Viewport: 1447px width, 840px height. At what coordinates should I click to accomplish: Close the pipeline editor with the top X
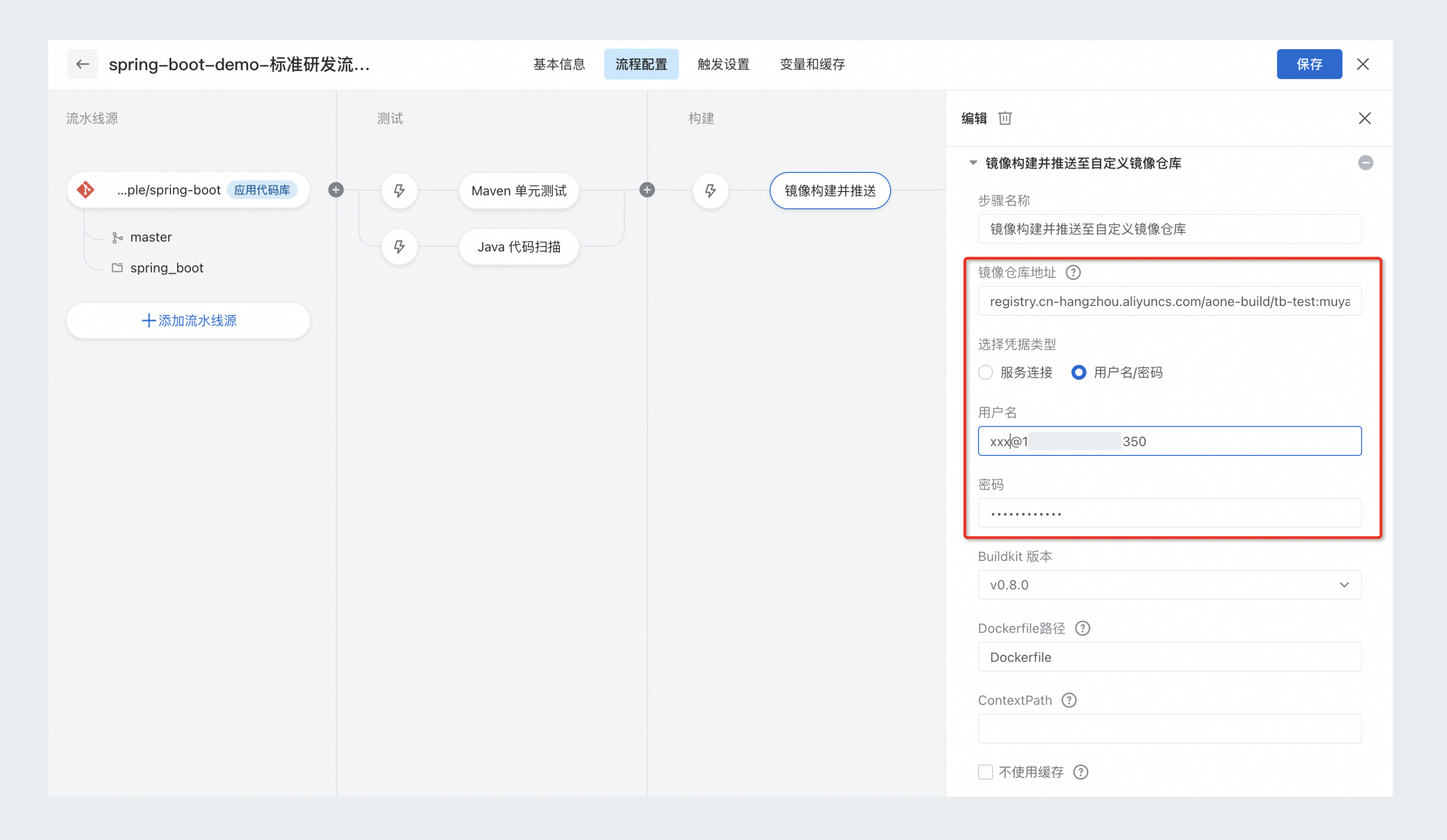(x=1362, y=64)
